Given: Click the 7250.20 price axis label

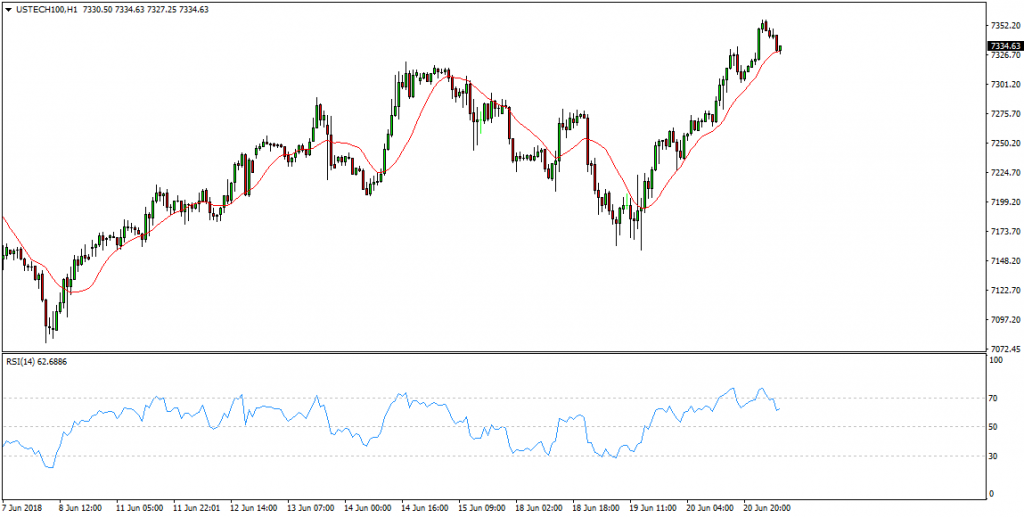Looking at the screenshot, I should click(x=1001, y=143).
